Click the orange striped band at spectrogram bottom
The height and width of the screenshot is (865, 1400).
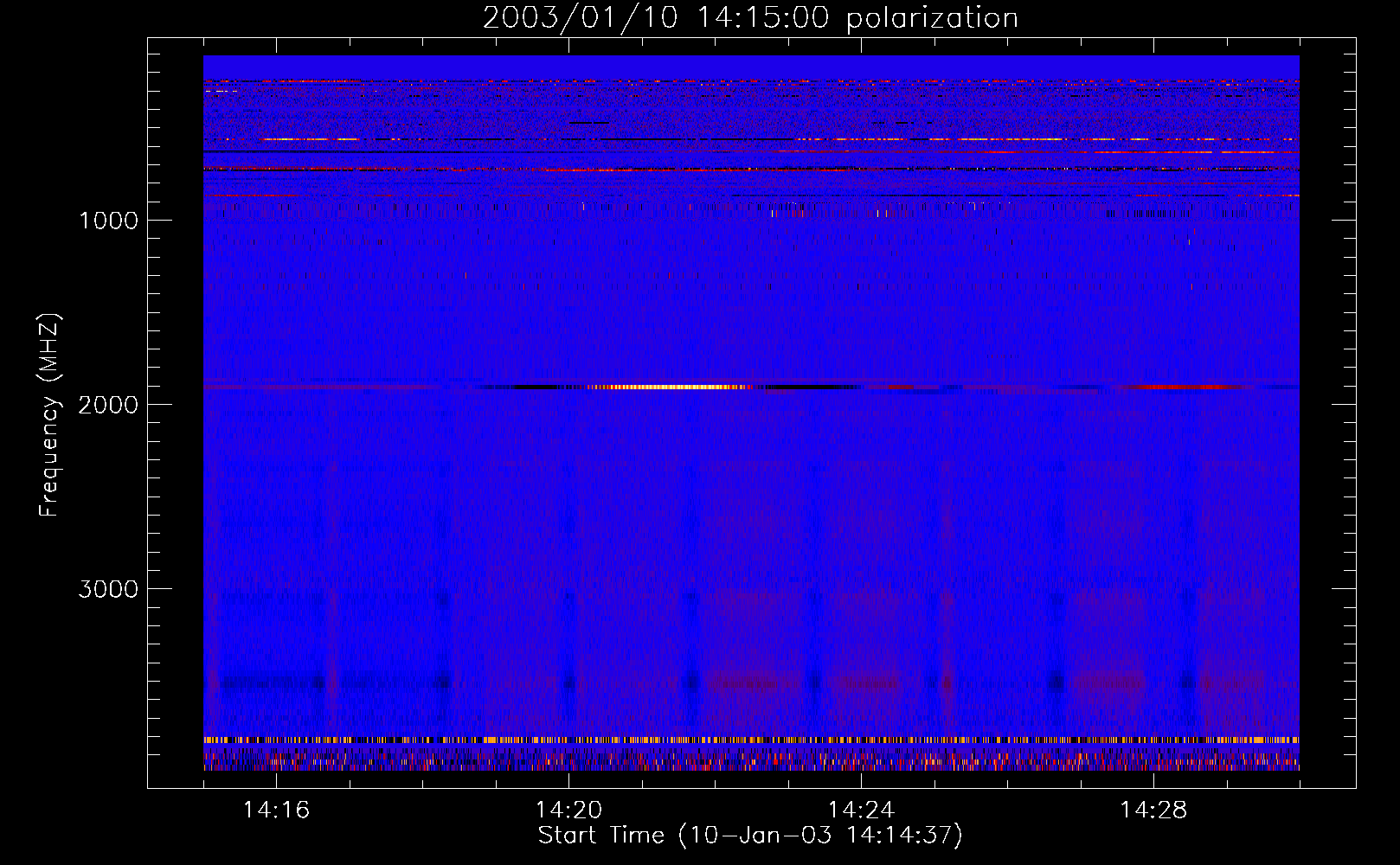(x=751, y=740)
